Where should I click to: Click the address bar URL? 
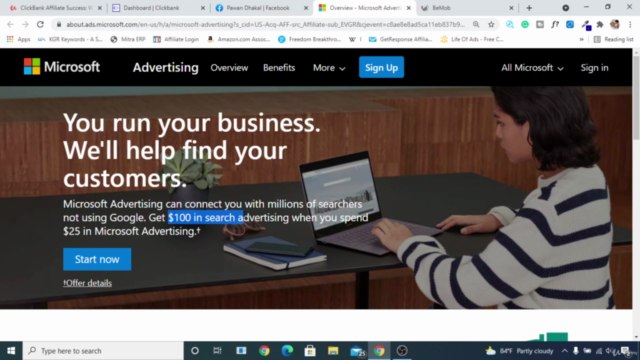(x=265, y=24)
